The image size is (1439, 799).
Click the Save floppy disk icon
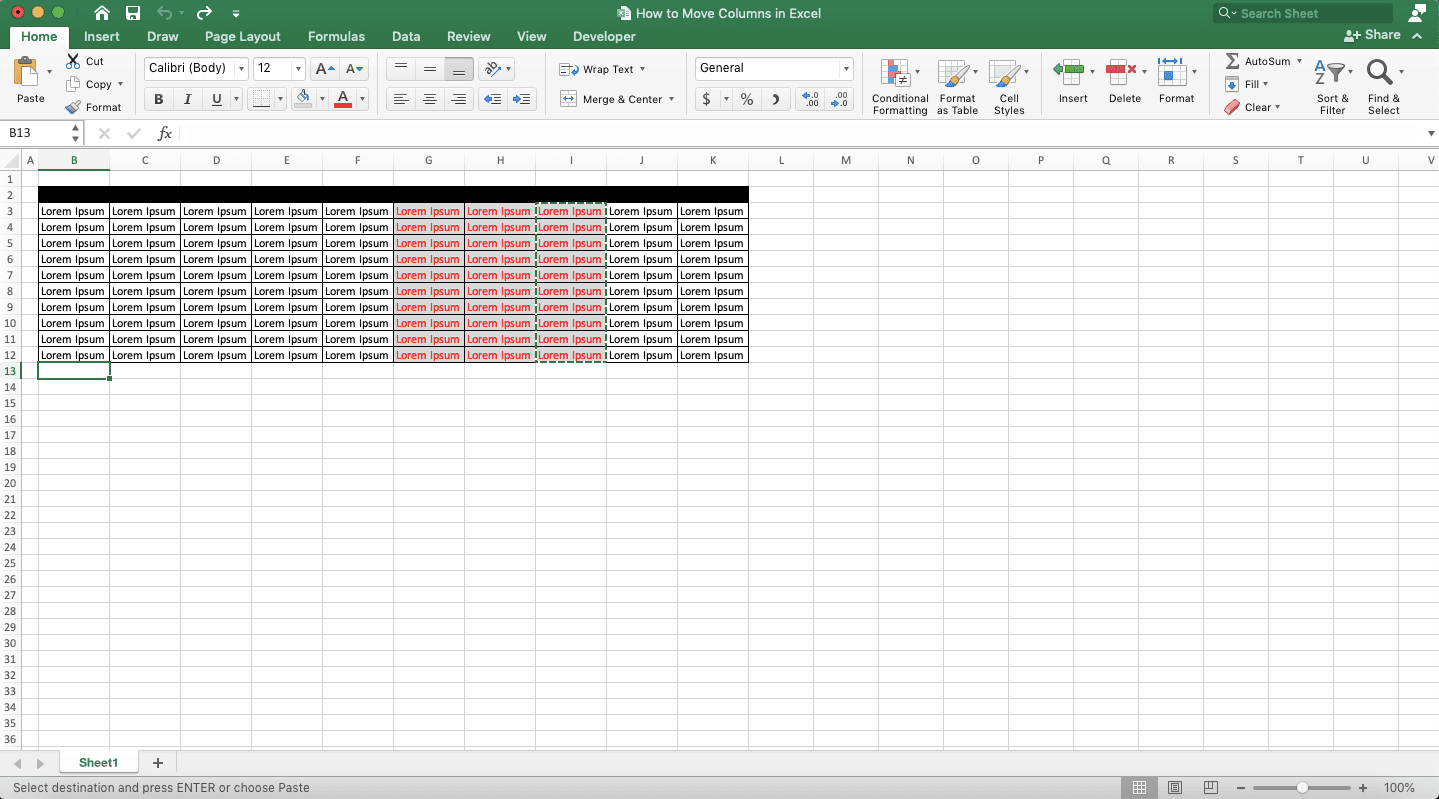point(132,13)
